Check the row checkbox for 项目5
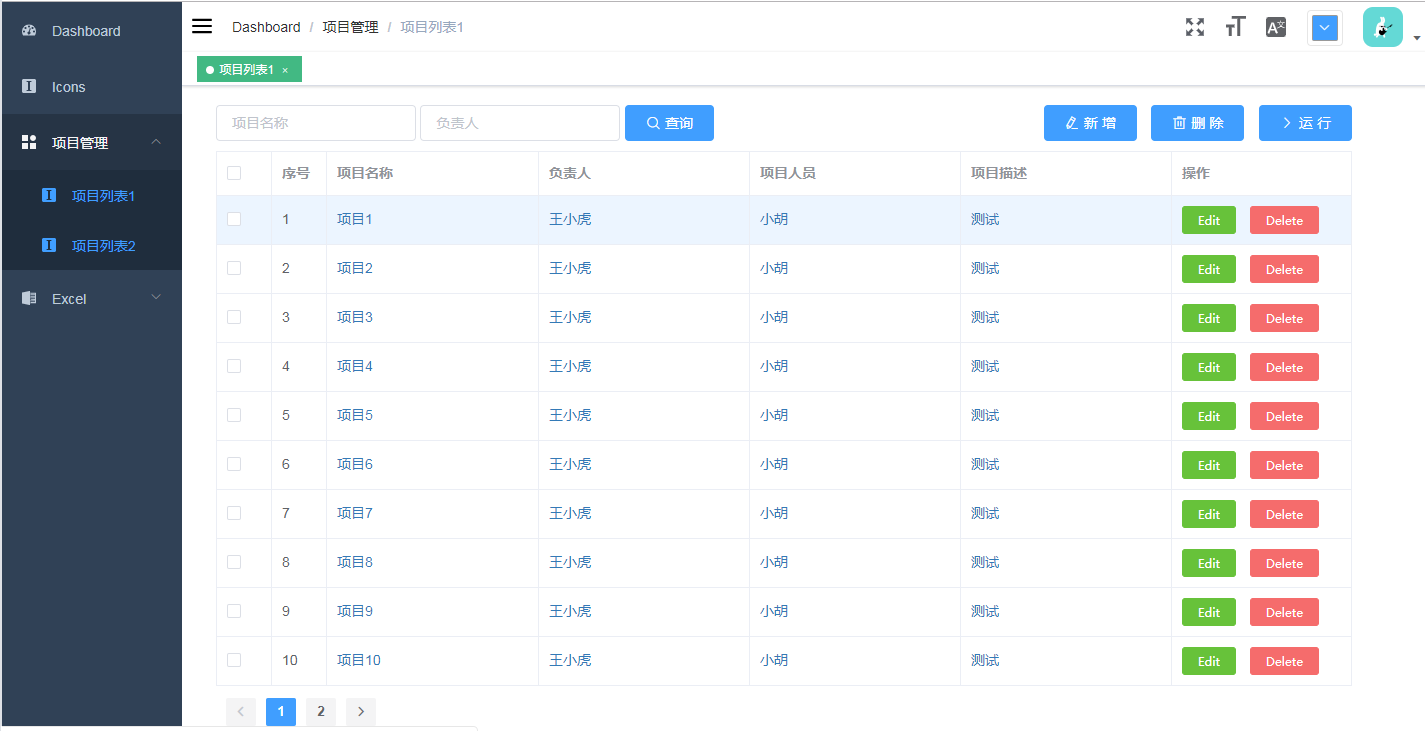The image size is (1425, 731). [x=236, y=415]
